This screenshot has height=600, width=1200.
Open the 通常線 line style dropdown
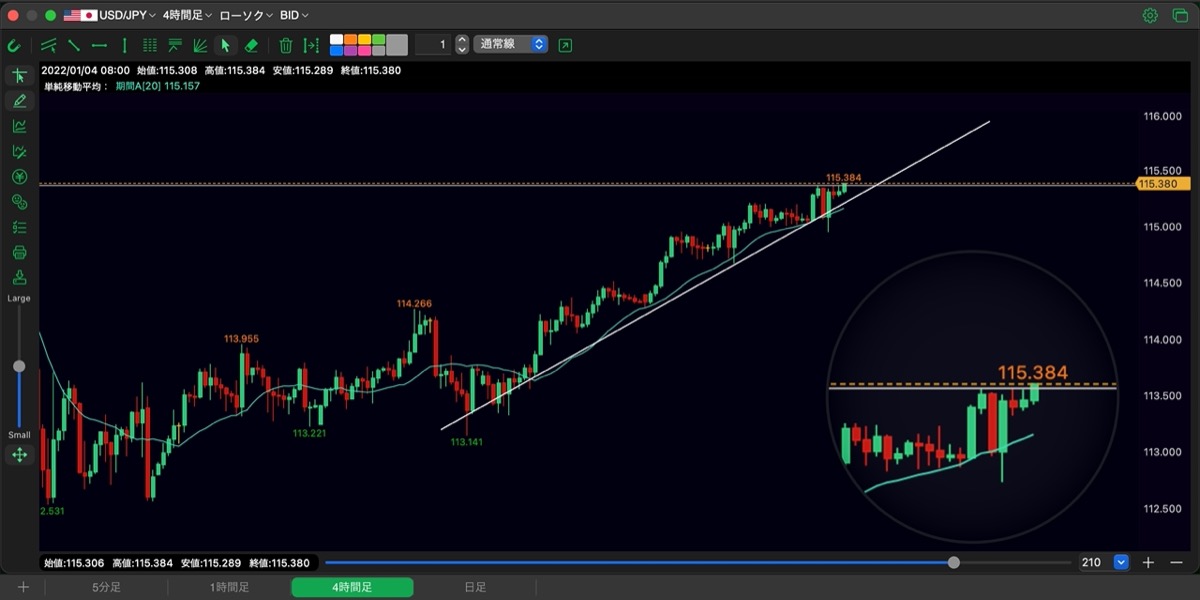click(510, 45)
